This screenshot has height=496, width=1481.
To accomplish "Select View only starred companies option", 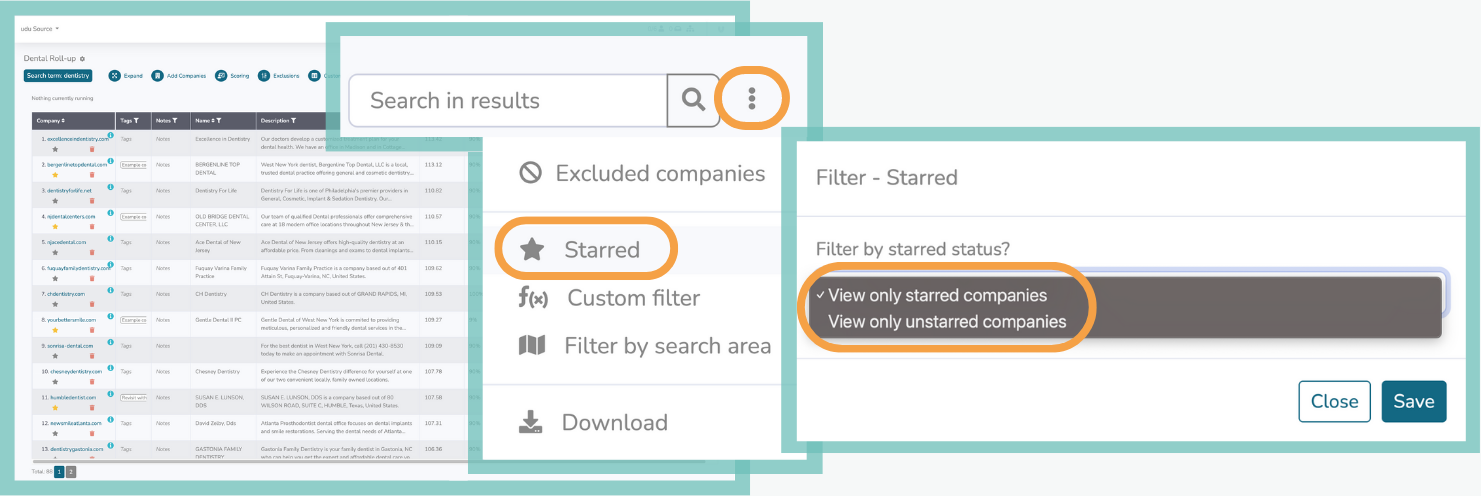I will pos(937,295).
